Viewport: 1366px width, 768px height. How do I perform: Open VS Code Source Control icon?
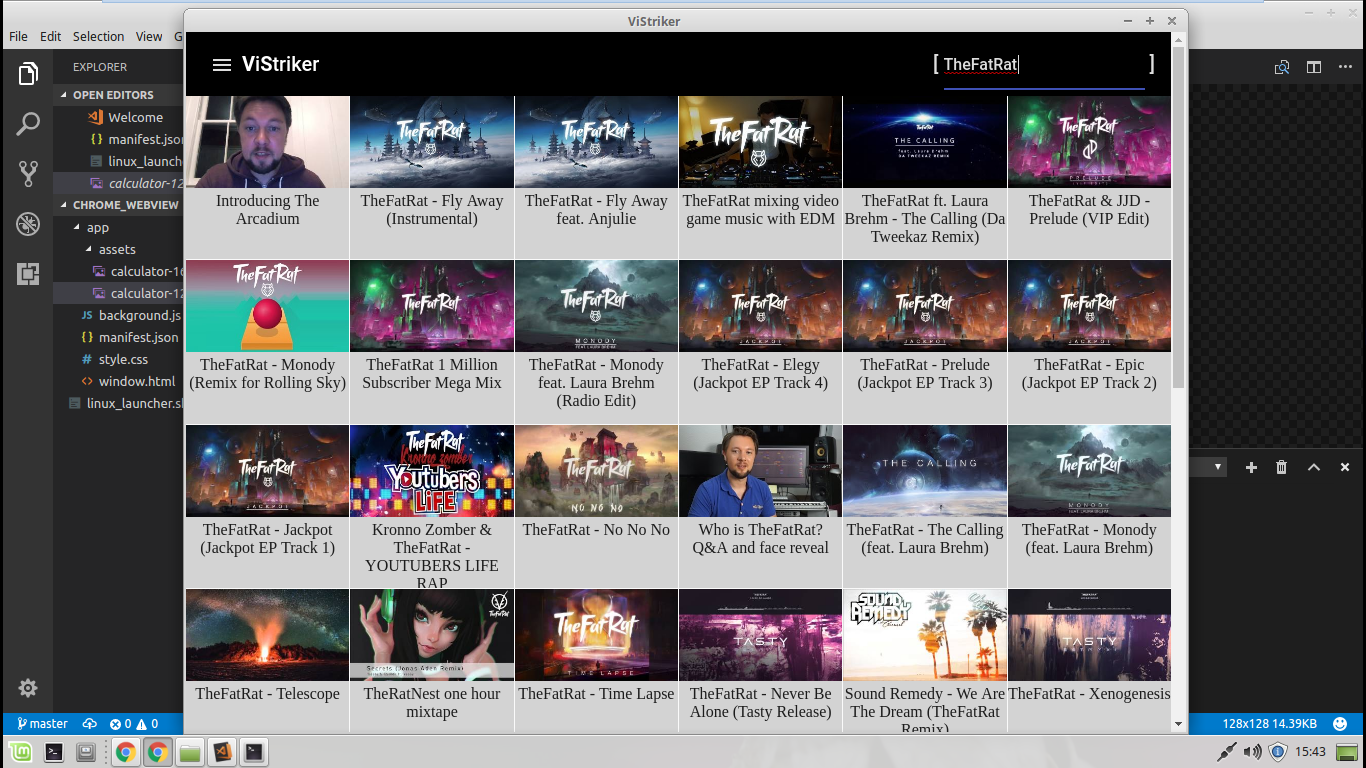(x=28, y=174)
